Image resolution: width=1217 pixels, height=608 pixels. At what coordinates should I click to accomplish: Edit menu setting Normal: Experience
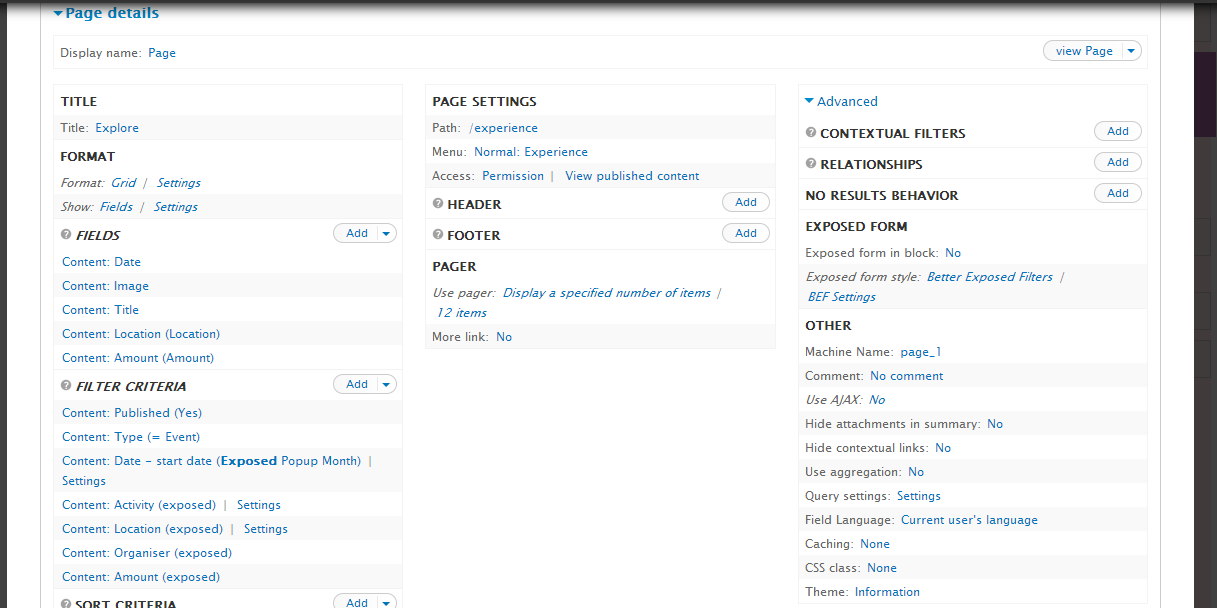pyautogui.click(x=531, y=152)
